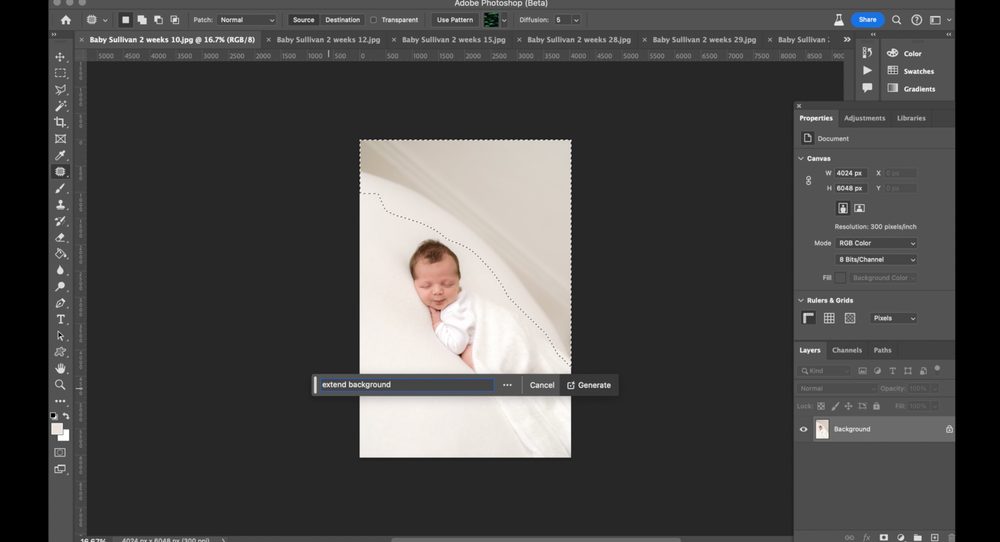
Task: Toggle Quick Mask mode
Action: (x=60, y=453)
